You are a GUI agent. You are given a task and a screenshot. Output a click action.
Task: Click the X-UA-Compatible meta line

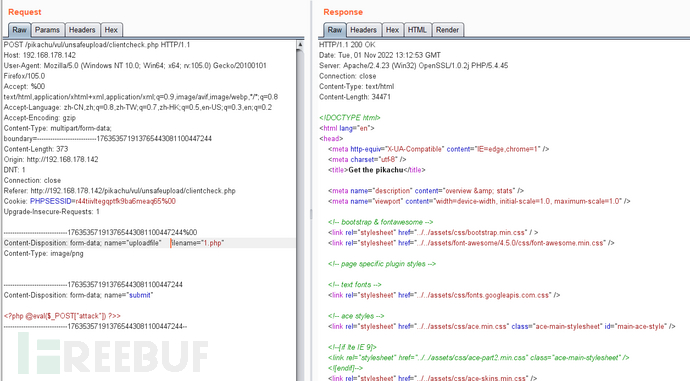coord(438,149)
